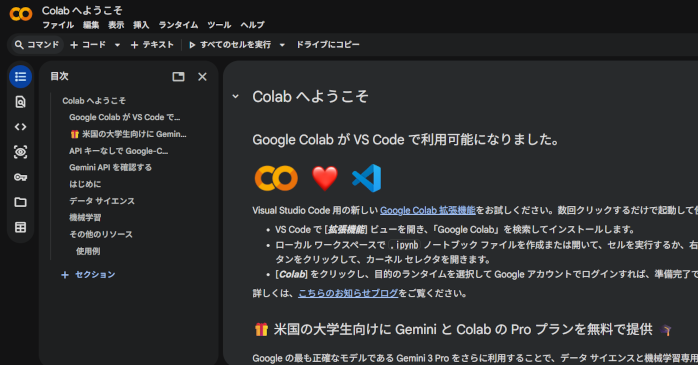Click the red heart image in the notebook
The width and height of the screenshot is (698, 365).
(325, 178)
